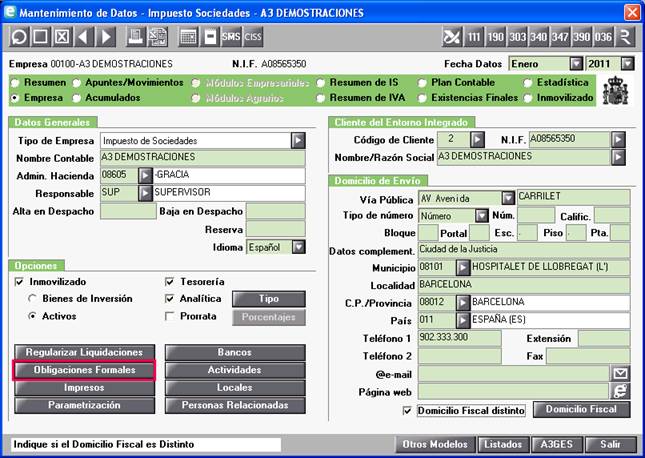Screen dimensions: 645x458
Task: Select the Apuntes/Movimientos radio option
Action: tap(77, 83)
